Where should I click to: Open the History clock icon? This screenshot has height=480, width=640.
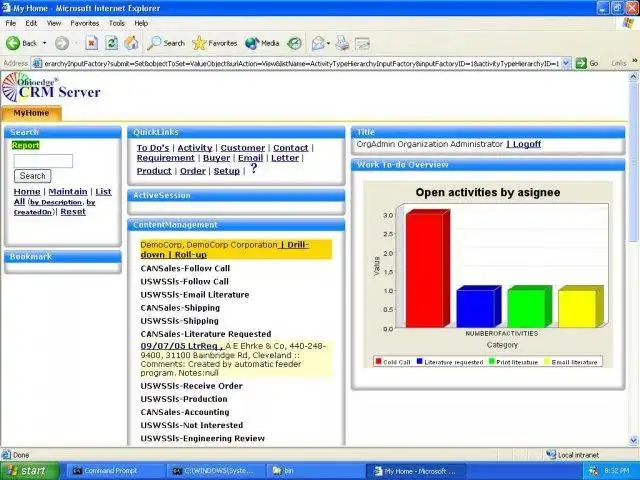pyautogui.click(x=294, y=43)
